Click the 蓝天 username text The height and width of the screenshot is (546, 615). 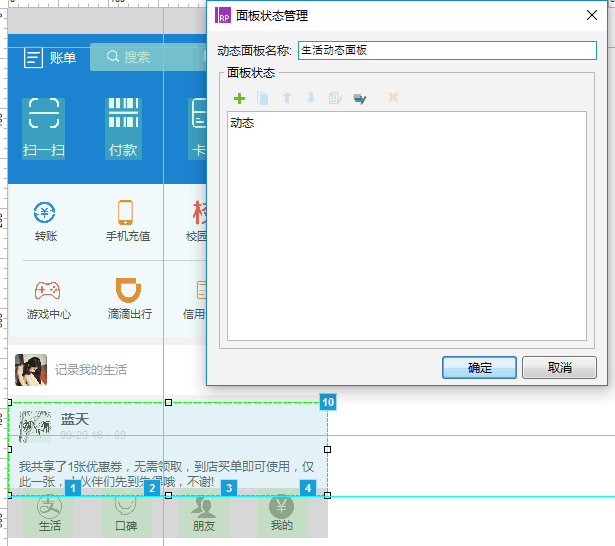coord(75,419)
